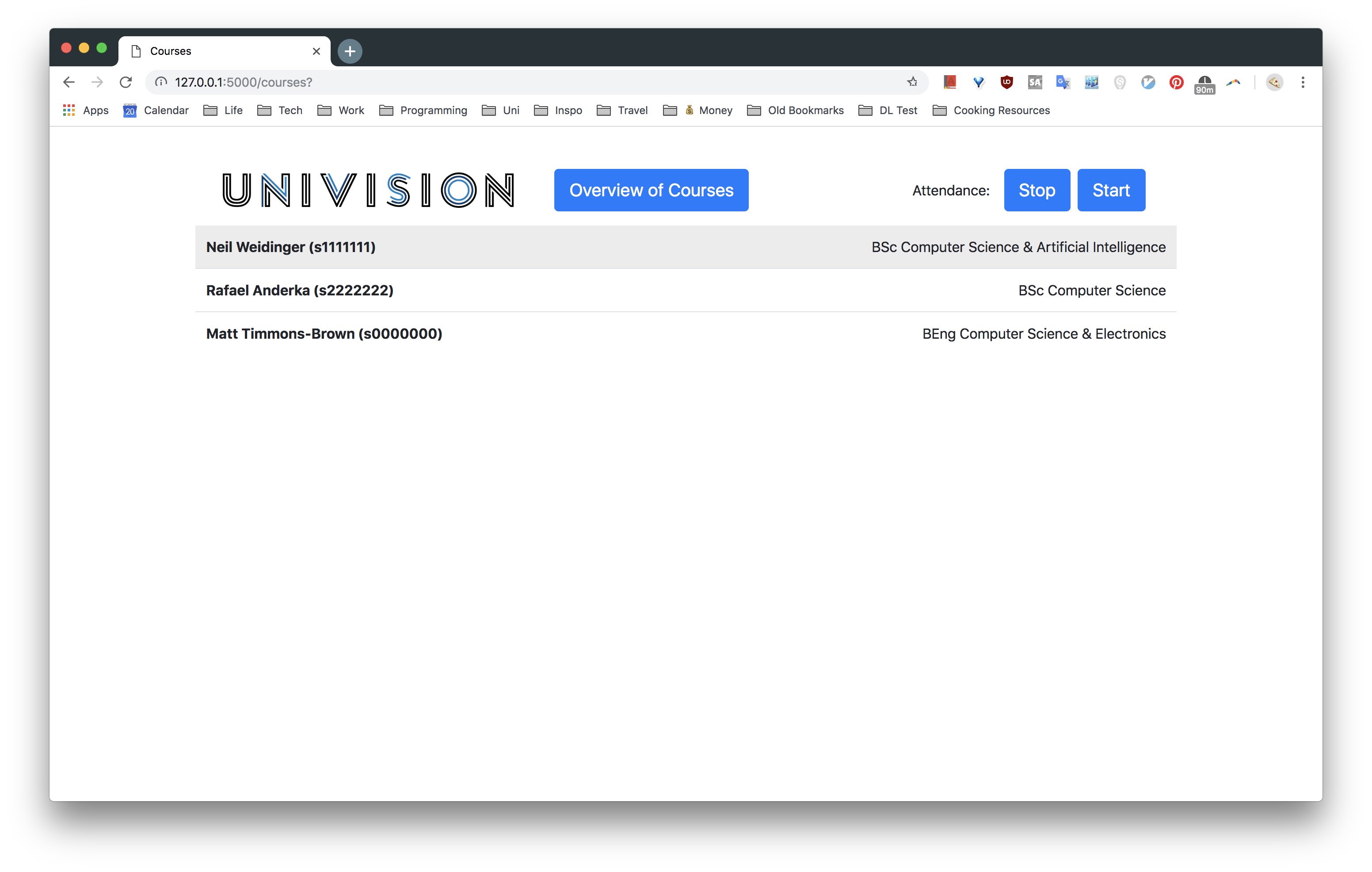Open the pizza profile avatar
The width and height of the screenshot is (1372, 872).
[x=1274, y=82]
